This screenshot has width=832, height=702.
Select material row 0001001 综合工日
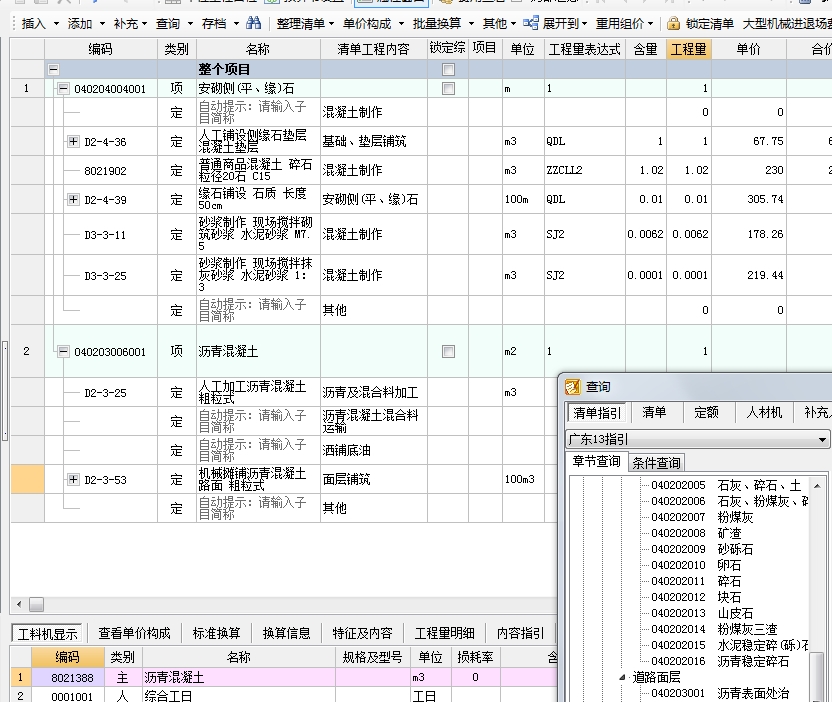[284, 695]
